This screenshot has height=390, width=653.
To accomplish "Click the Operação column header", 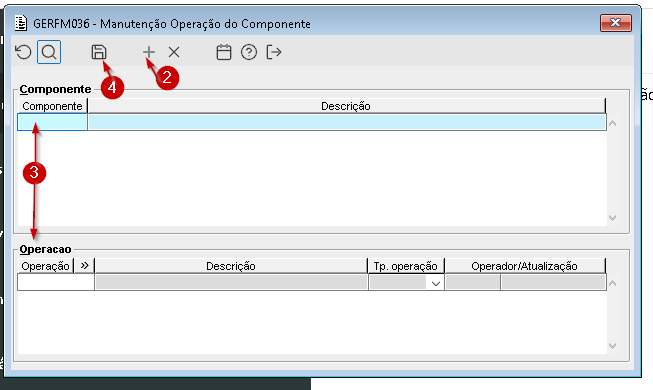I will [46, 266].
